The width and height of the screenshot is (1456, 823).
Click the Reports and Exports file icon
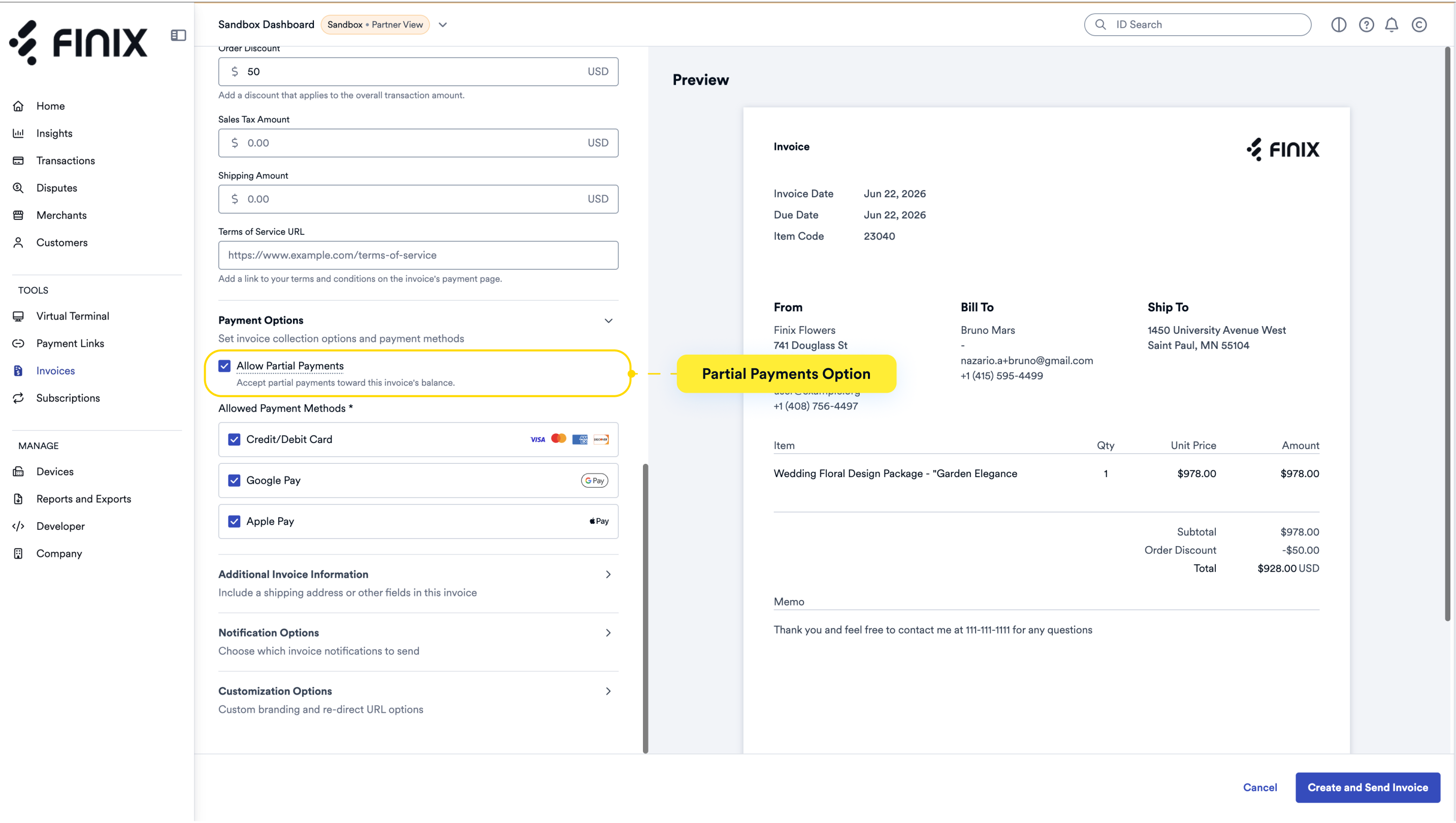19,498
